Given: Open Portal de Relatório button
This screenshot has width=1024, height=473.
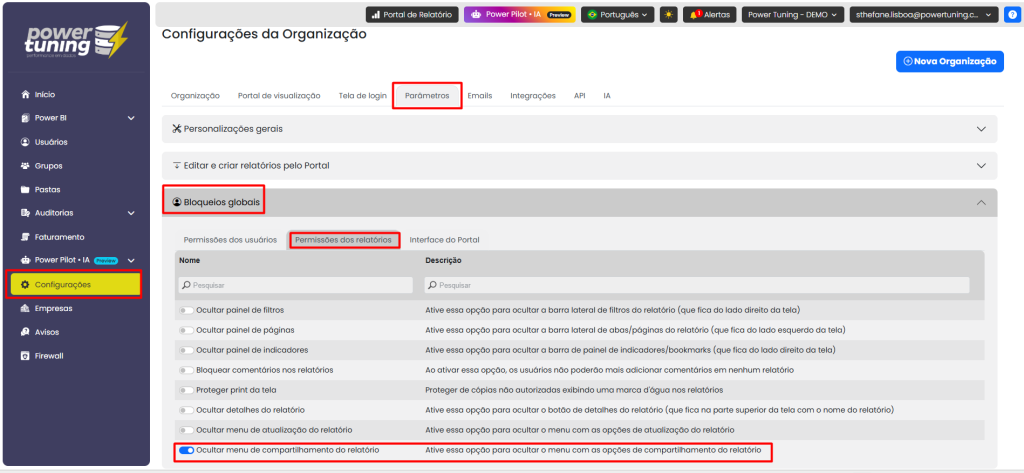Looking at the screenshot, I should pos(410,15).
